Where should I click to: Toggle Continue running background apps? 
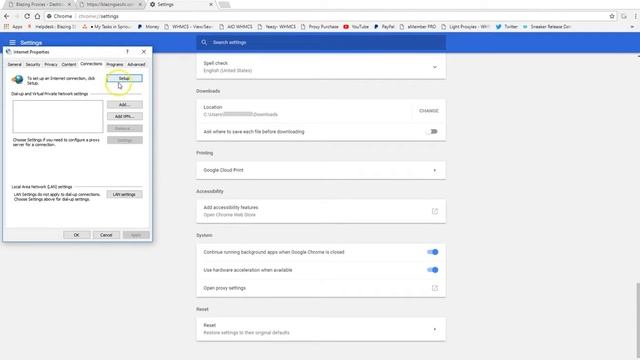[432, 252]
